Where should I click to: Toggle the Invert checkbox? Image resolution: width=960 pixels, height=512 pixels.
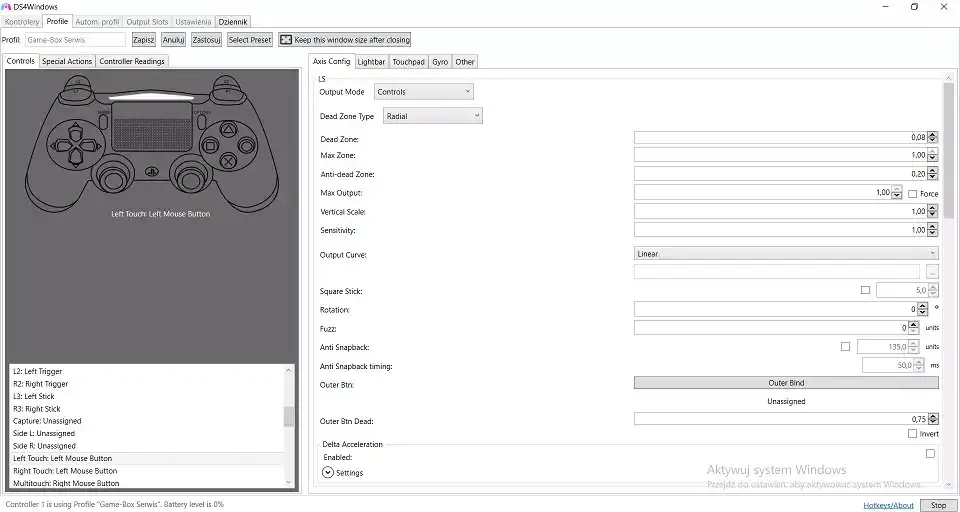click(912, 434)
